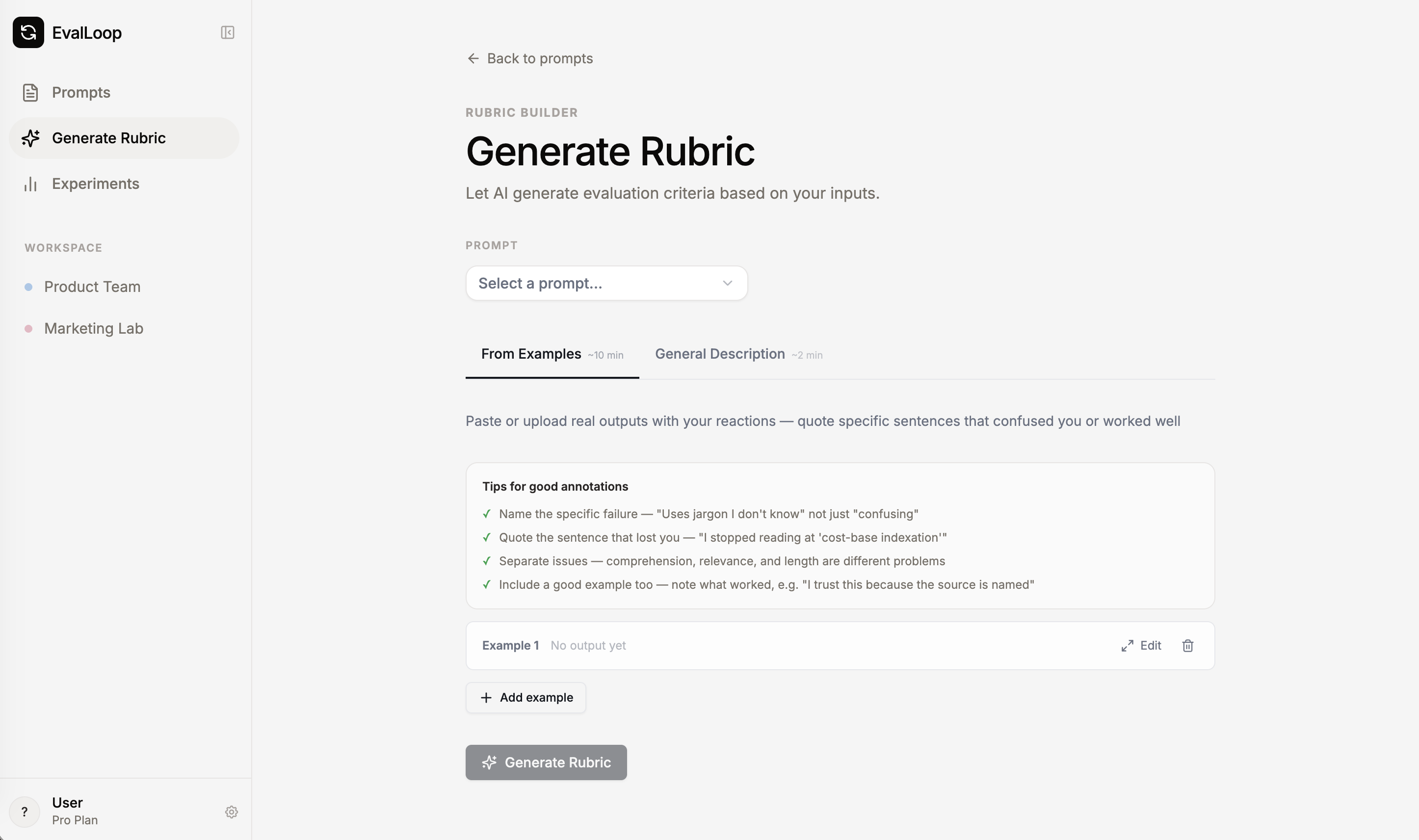Click the Generate Rubric sparkle icon in sidebar
Screen dimensions: 1419x840
(x=30, y=138)
